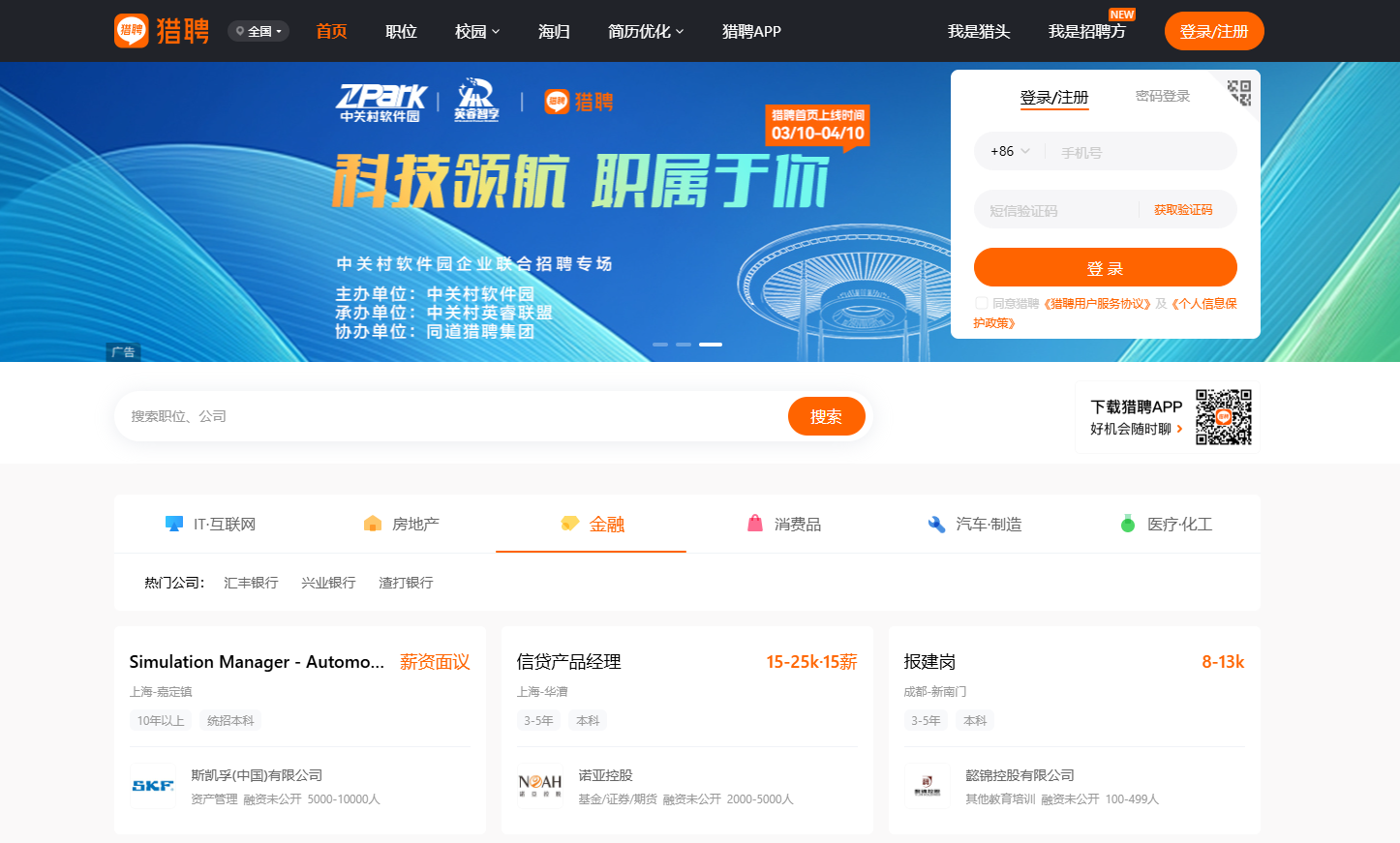This screenshot has height=843, width=1400.
Task: Select the third active banner indicator
Action: point(711,345)
